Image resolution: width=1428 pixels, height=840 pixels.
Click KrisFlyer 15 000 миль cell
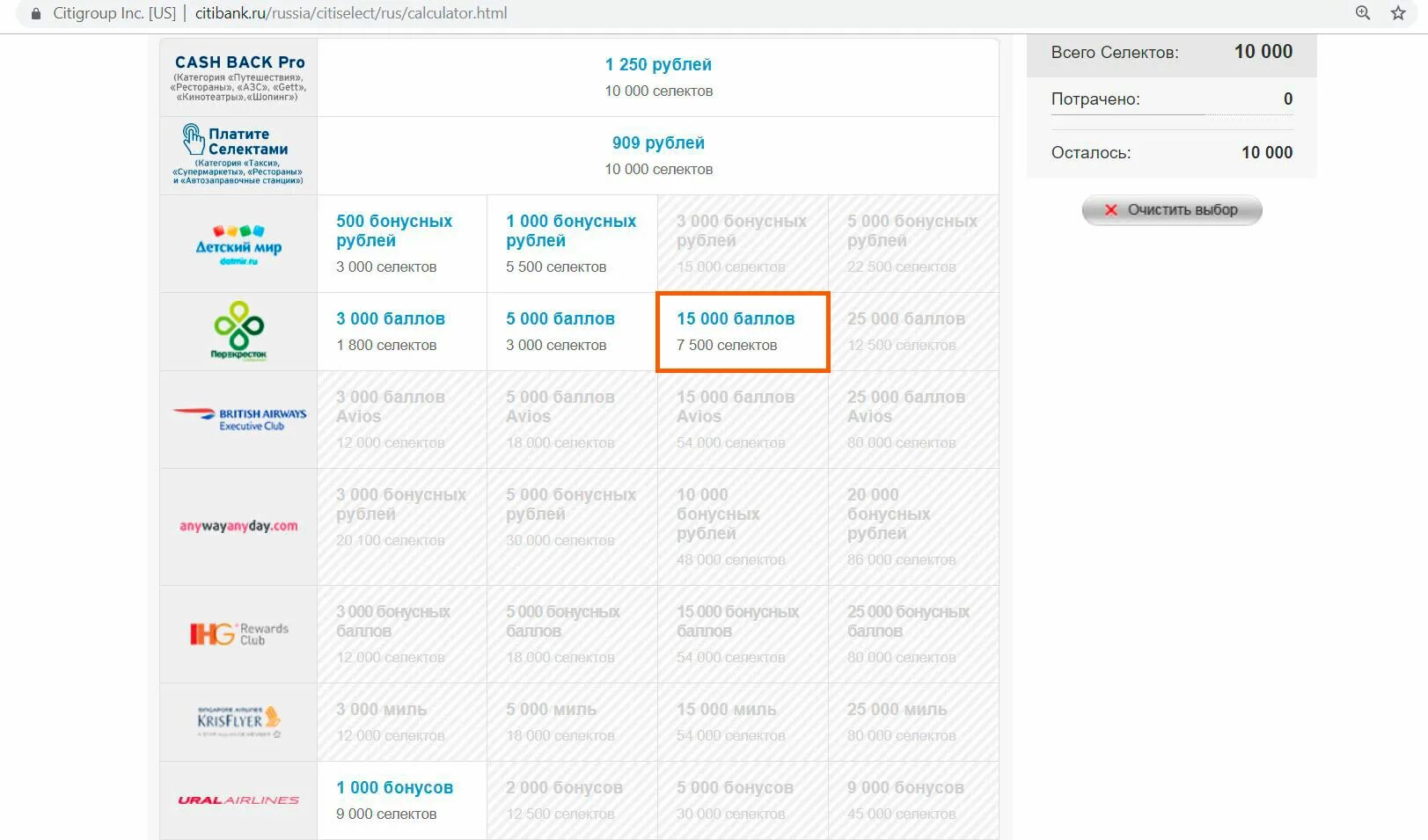(743, 722)
